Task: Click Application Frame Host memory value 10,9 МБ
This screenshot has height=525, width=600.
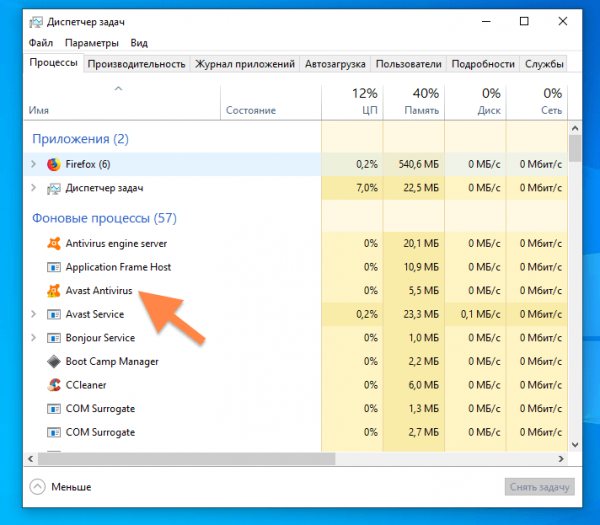Action: 421,267
